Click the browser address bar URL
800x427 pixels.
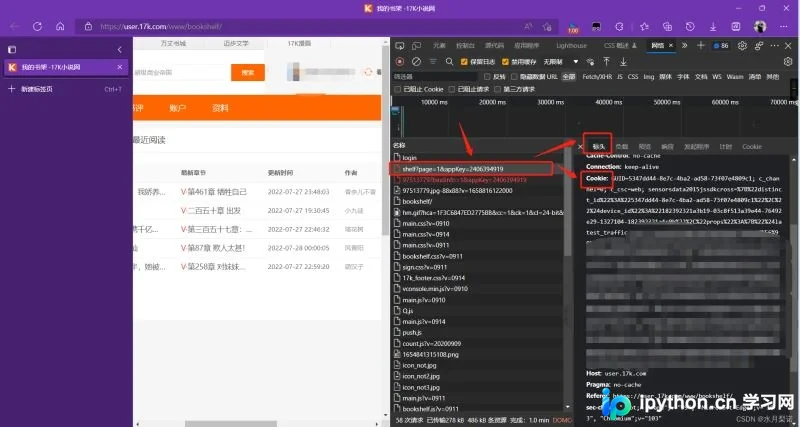point(161,27)
